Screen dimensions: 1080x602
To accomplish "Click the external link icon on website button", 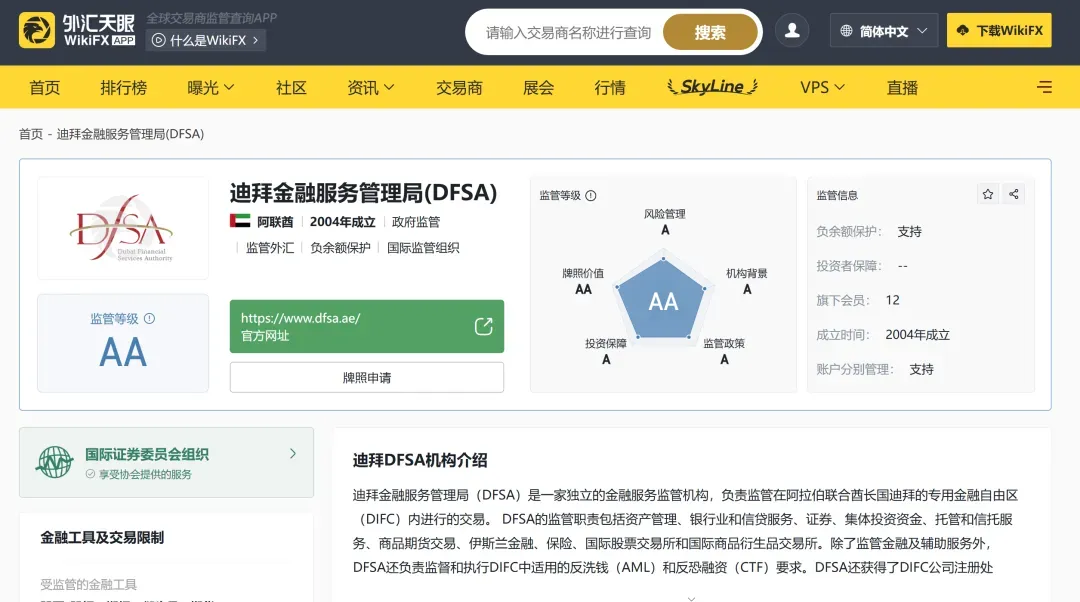I will pos(484,326).
